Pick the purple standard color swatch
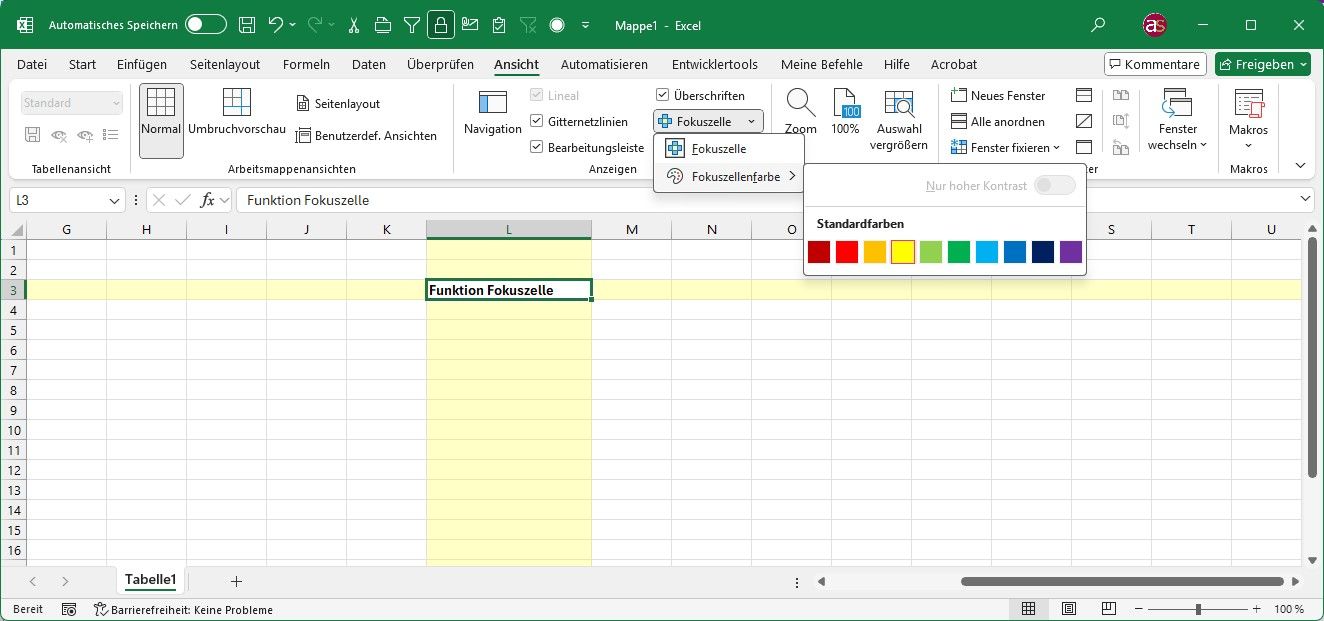Viewport: 1324px width, 621px height. [1070, 252]
